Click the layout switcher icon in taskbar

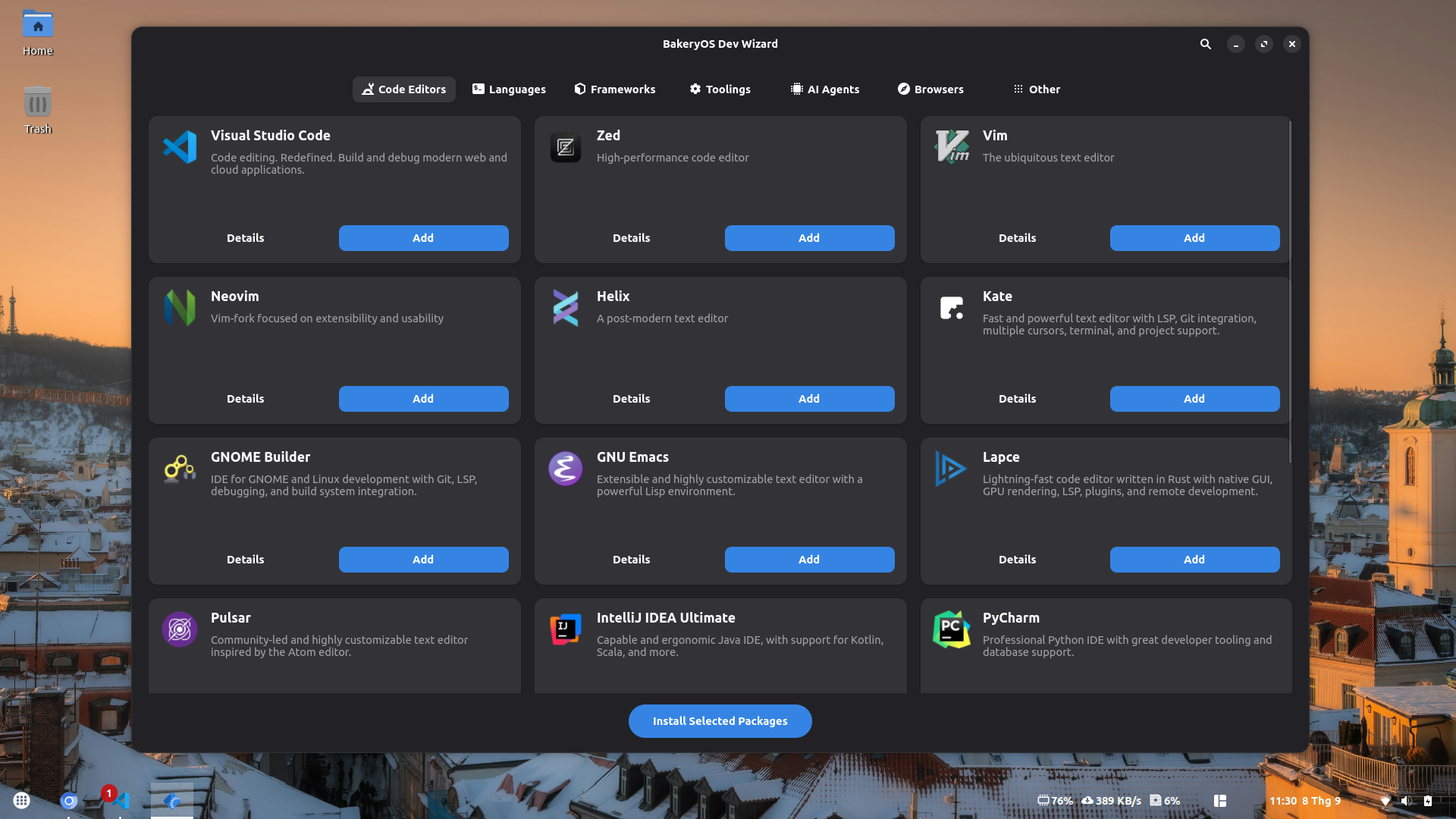coord(1220,801)
